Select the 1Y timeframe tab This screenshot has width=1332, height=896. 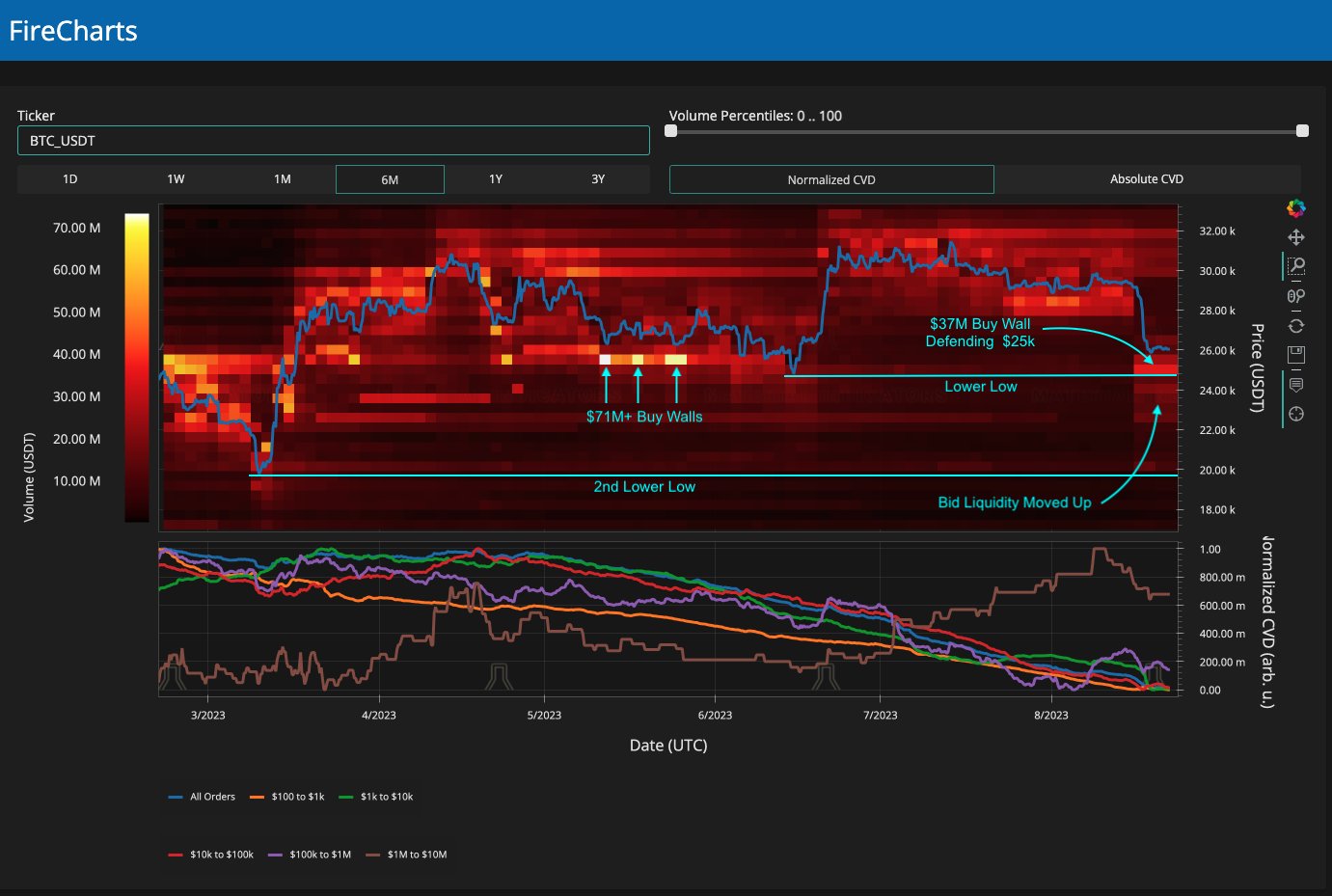(495, 179)
